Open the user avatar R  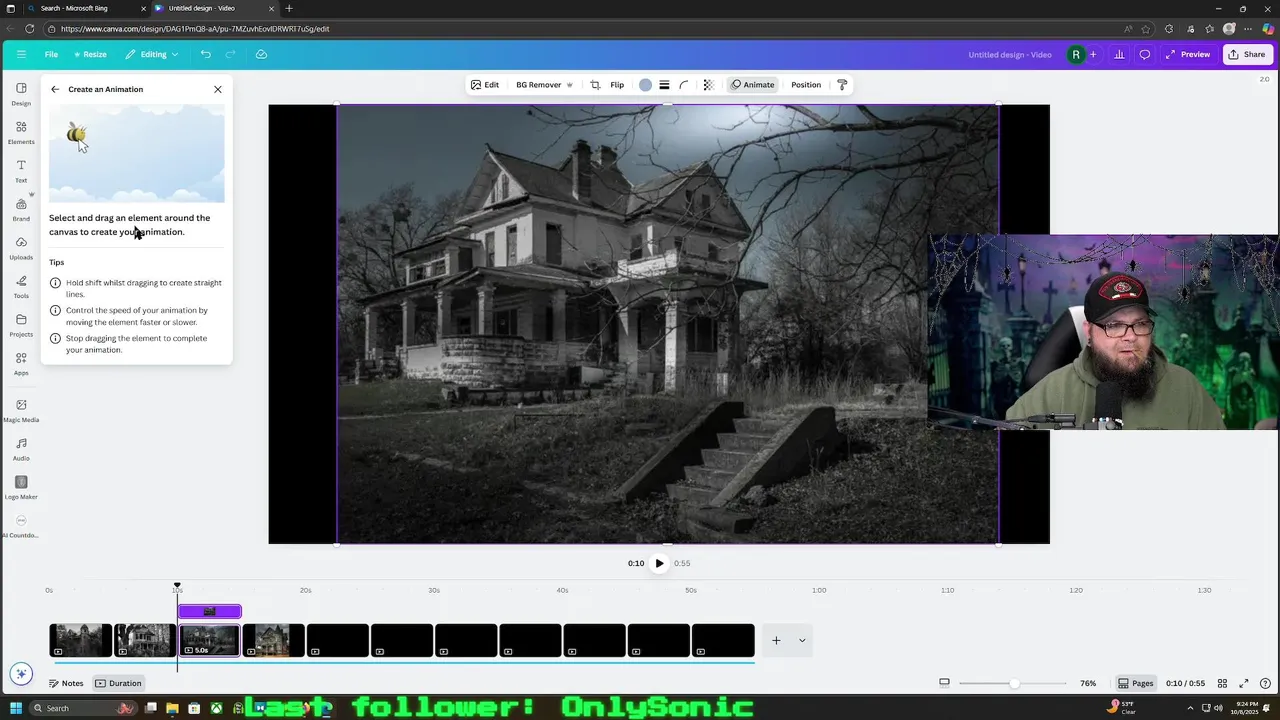(1076, 54)
